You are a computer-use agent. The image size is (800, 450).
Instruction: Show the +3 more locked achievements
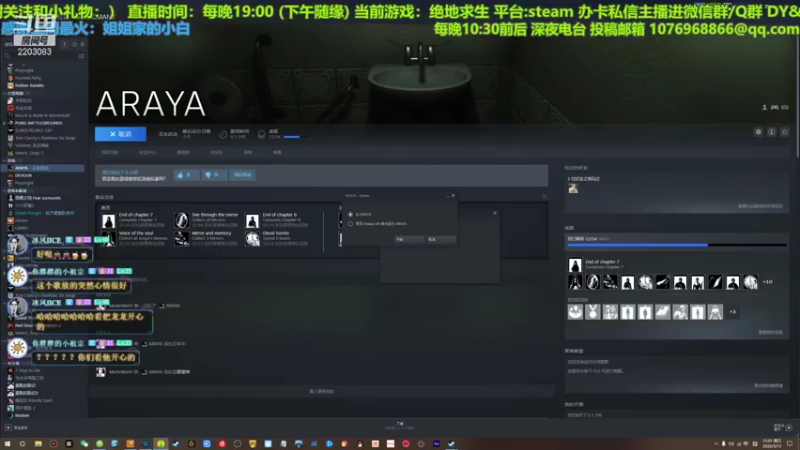coord(733,312)
